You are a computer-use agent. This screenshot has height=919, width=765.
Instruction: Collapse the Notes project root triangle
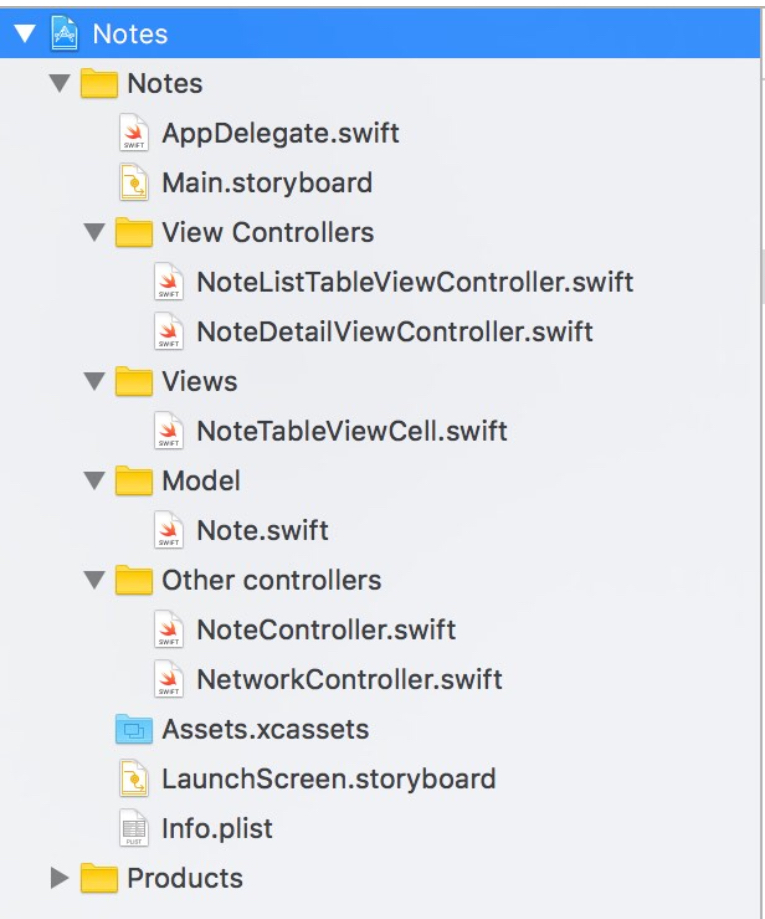point(25,34)
